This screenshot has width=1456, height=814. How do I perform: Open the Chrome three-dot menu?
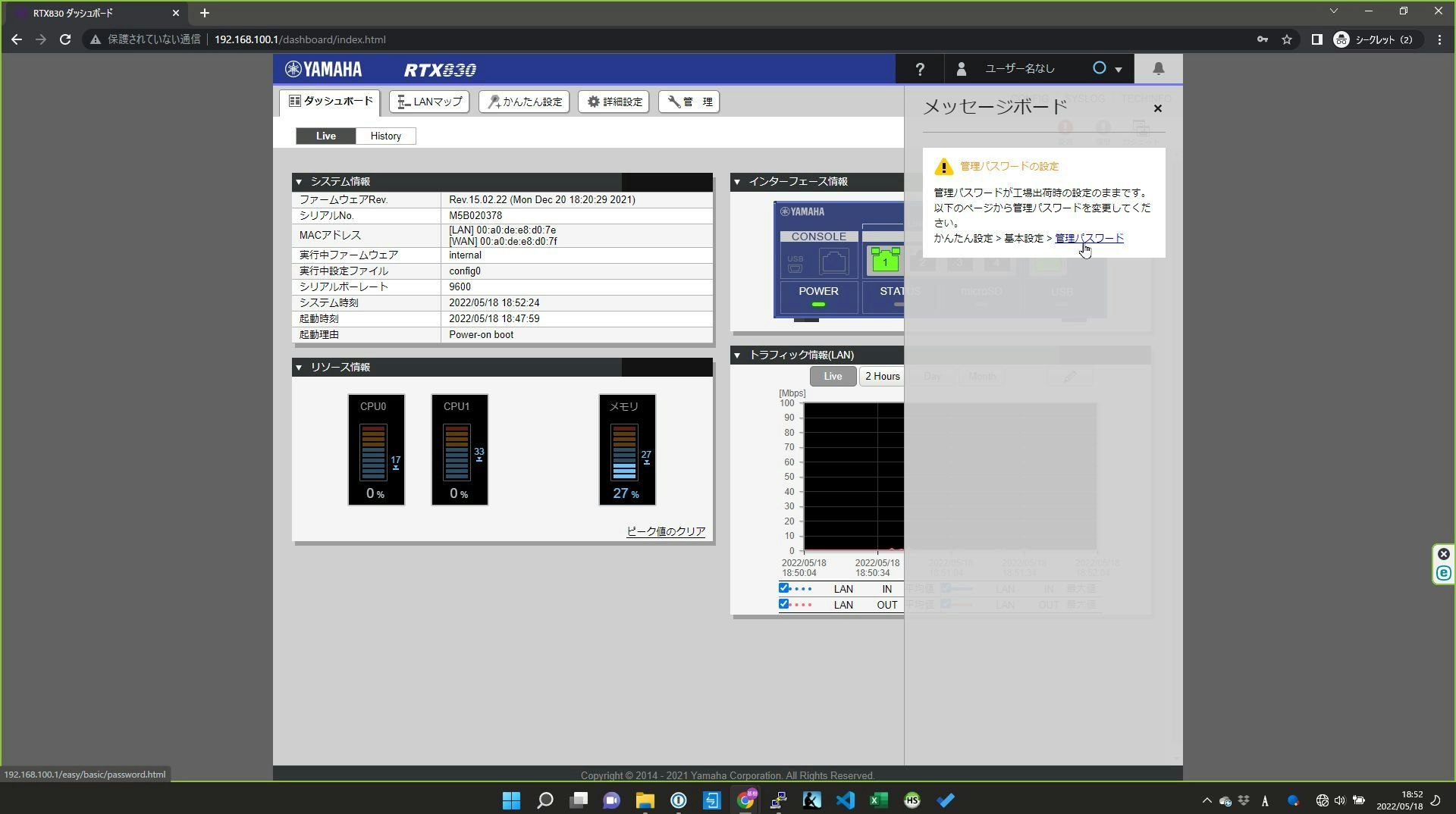pyautogui.click(x=1439, y=39)
